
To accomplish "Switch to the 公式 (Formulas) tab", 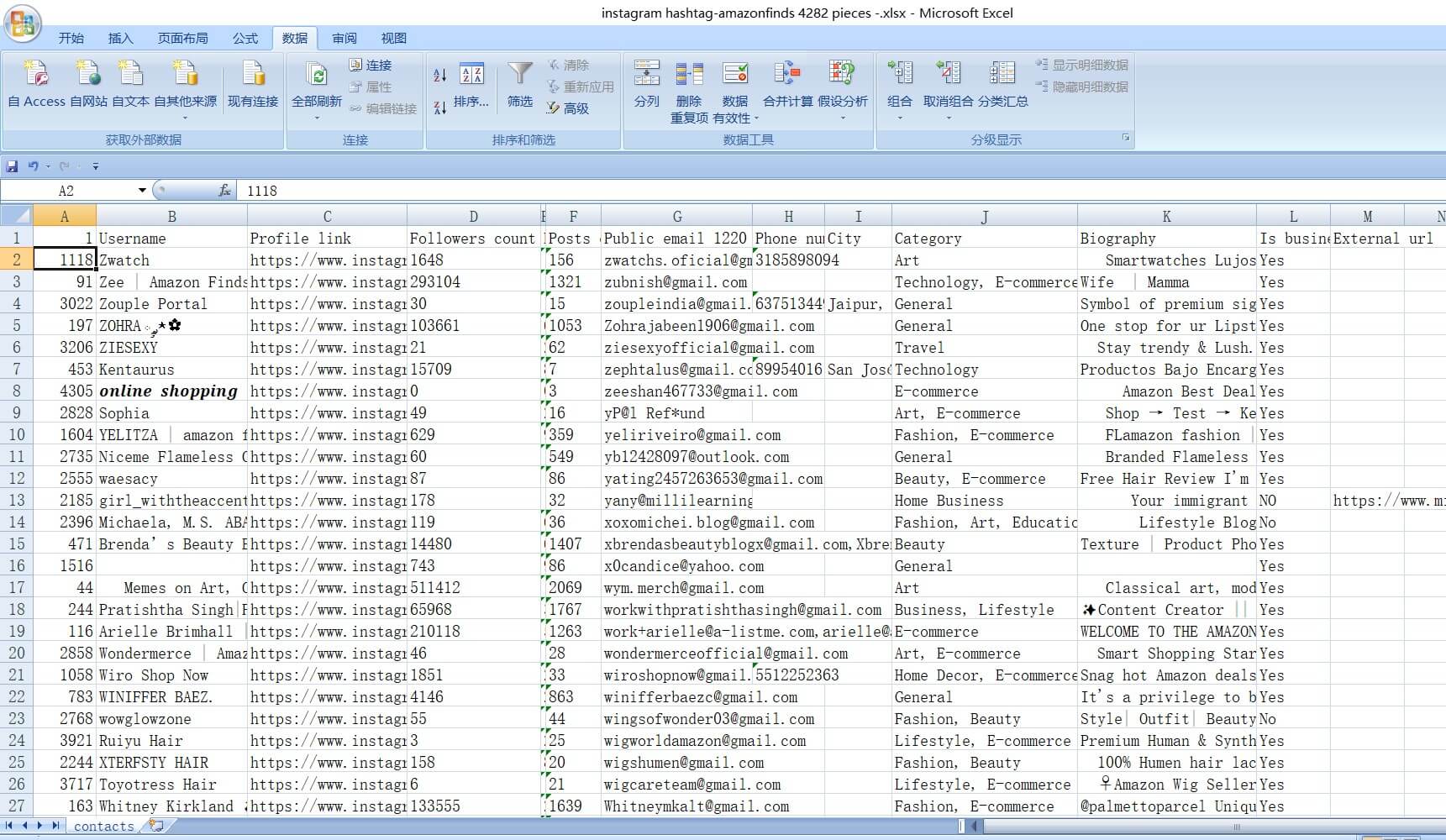I will click(245, 38).
